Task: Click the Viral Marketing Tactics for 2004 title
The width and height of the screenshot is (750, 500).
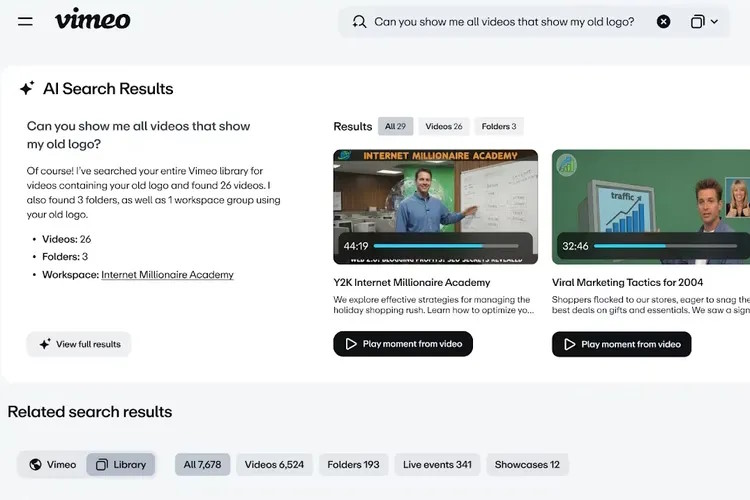Action: tap(627, 282)
